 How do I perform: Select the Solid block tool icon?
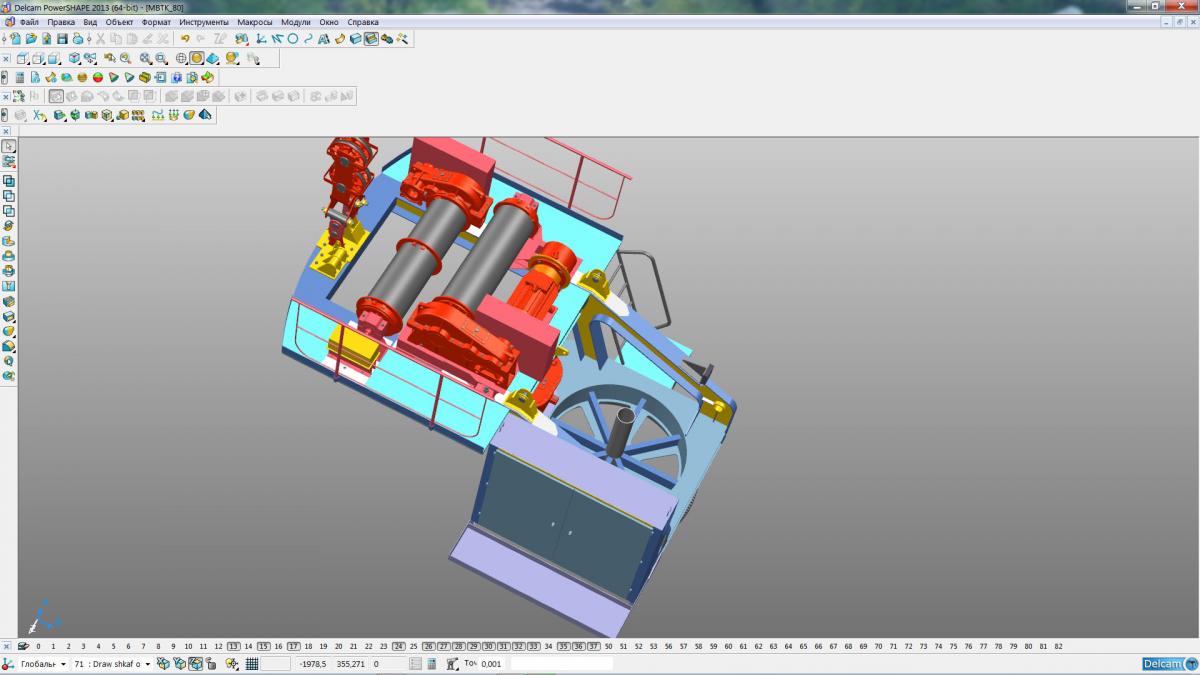355,39
